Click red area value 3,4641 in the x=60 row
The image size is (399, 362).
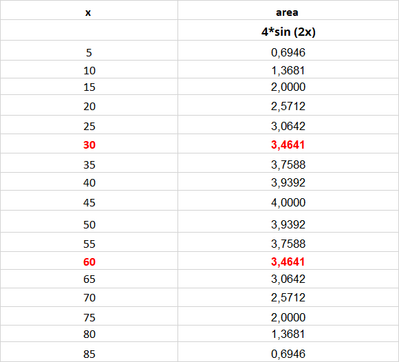[288, 261]
